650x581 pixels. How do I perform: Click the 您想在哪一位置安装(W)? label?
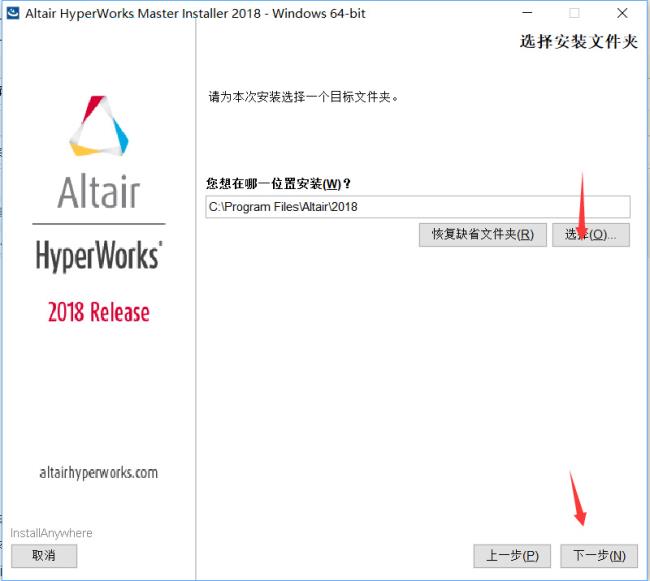278,184
